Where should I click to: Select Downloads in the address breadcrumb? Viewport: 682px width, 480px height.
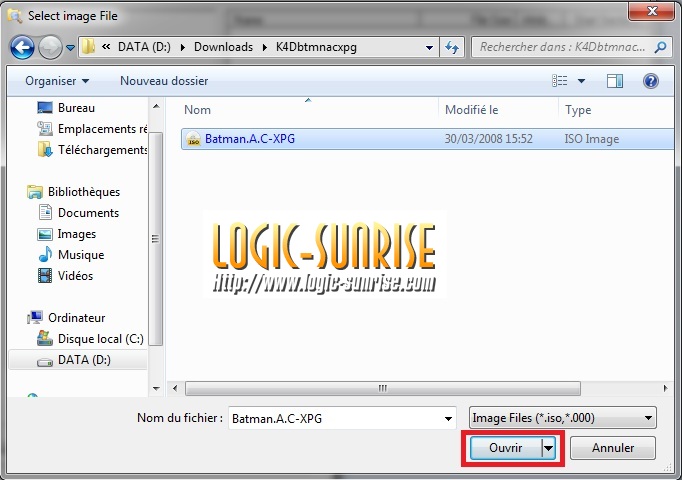click(x=223, y=47)
